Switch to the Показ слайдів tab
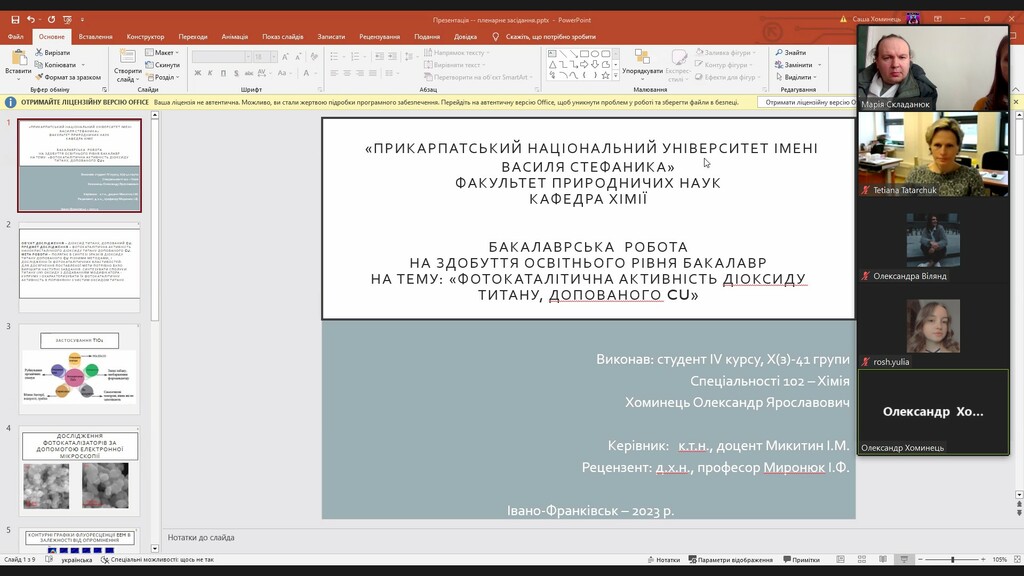 [283, 37]
